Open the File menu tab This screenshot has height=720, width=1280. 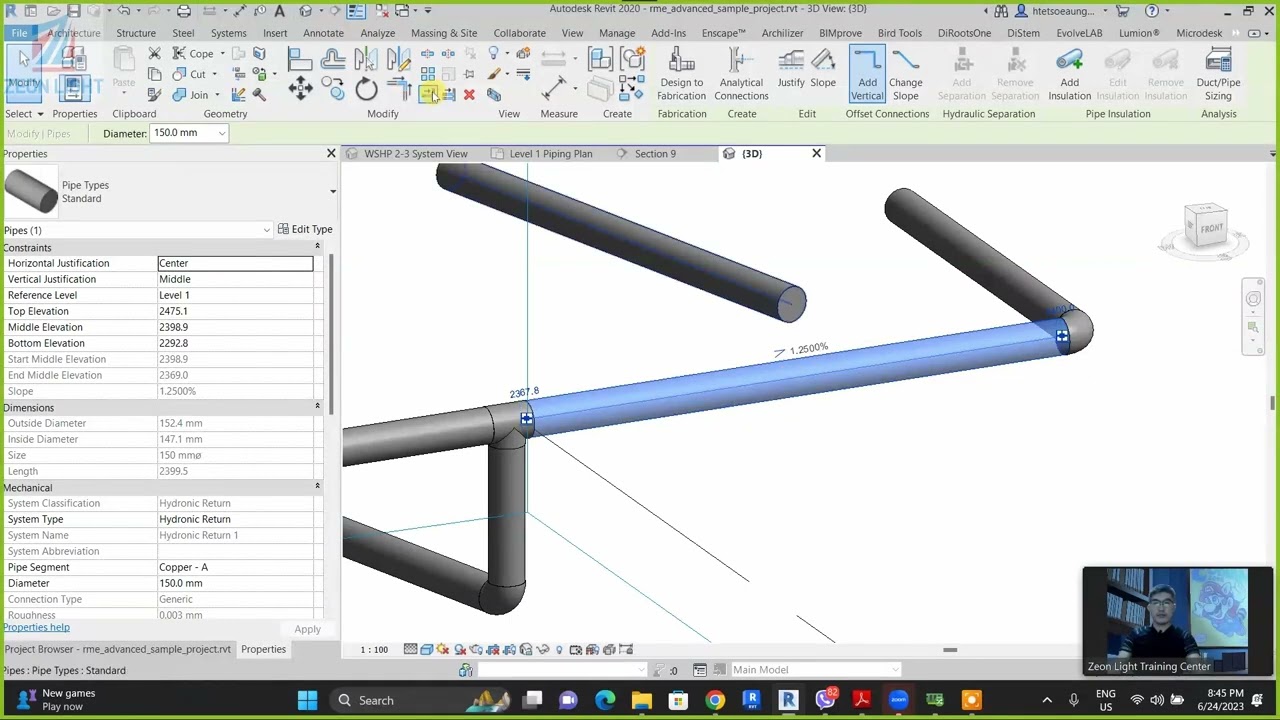[x=19, y=33]
